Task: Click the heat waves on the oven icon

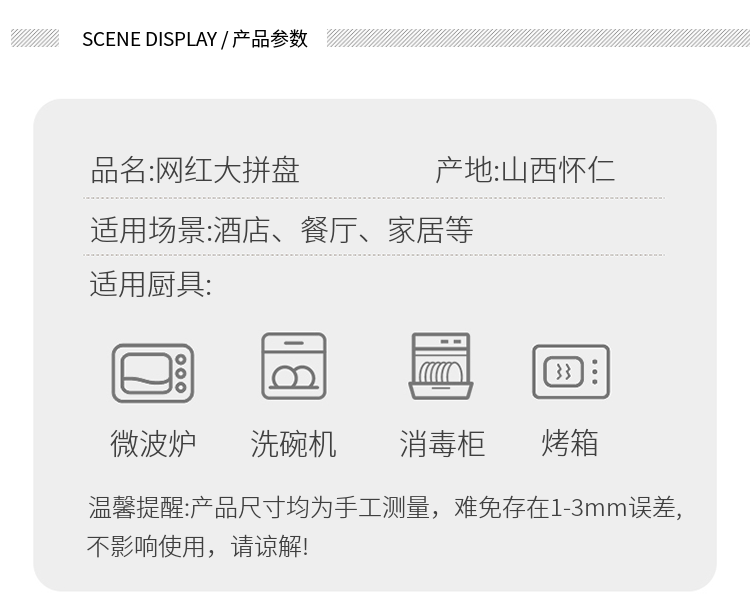Action: [563, 371]
